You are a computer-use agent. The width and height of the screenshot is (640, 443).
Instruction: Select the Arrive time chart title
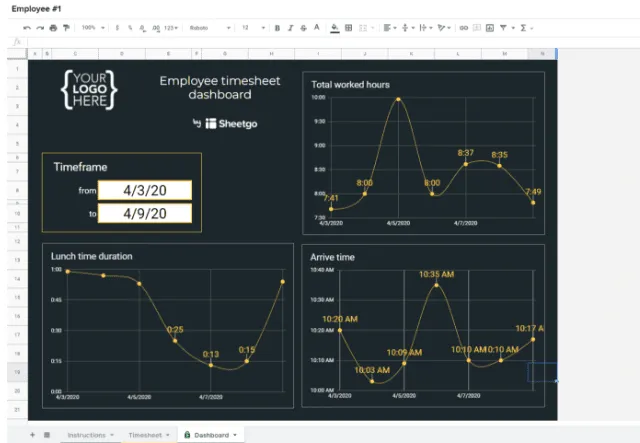[x=332, y=257]
